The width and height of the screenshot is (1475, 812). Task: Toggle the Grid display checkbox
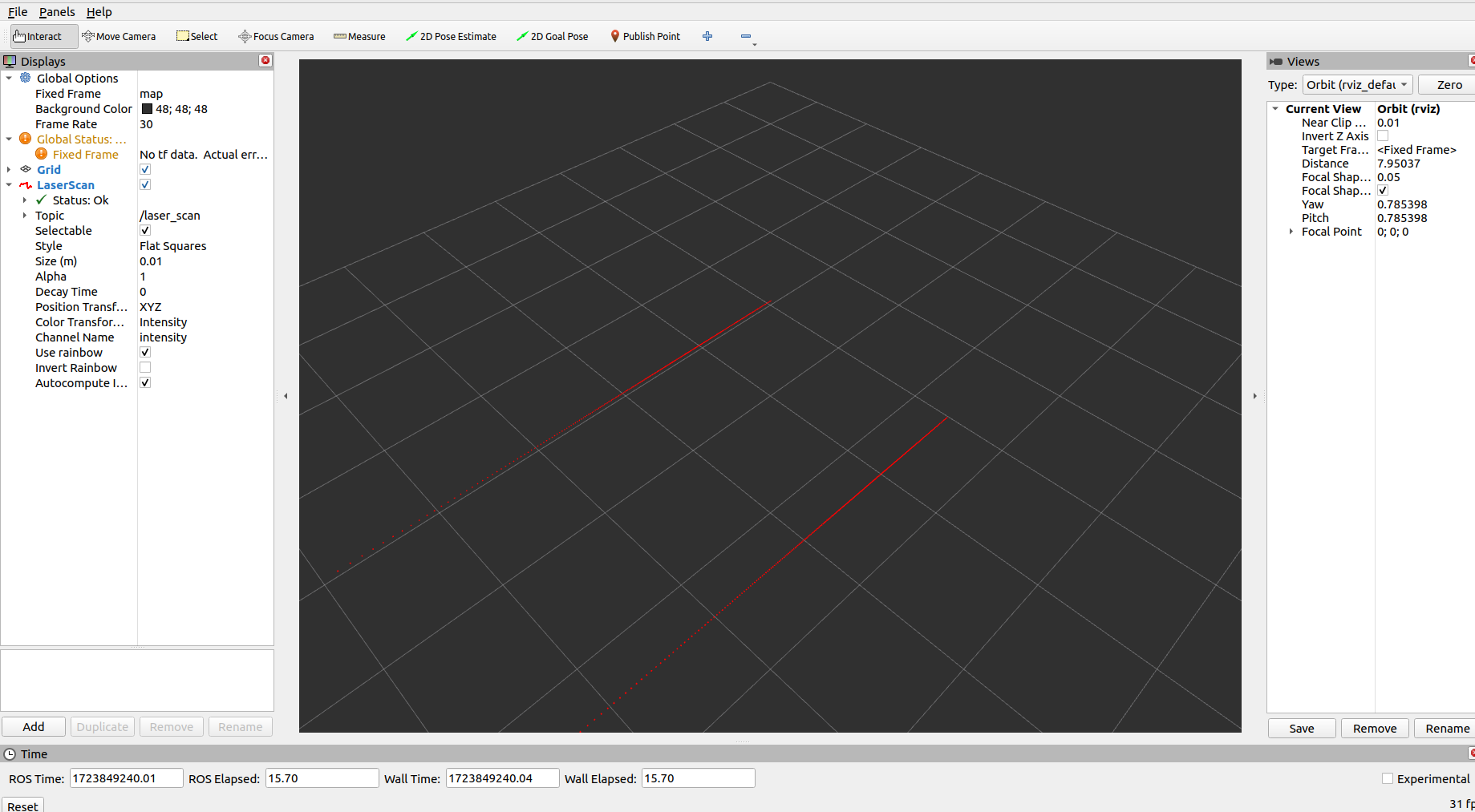click(x=145, y=169)
